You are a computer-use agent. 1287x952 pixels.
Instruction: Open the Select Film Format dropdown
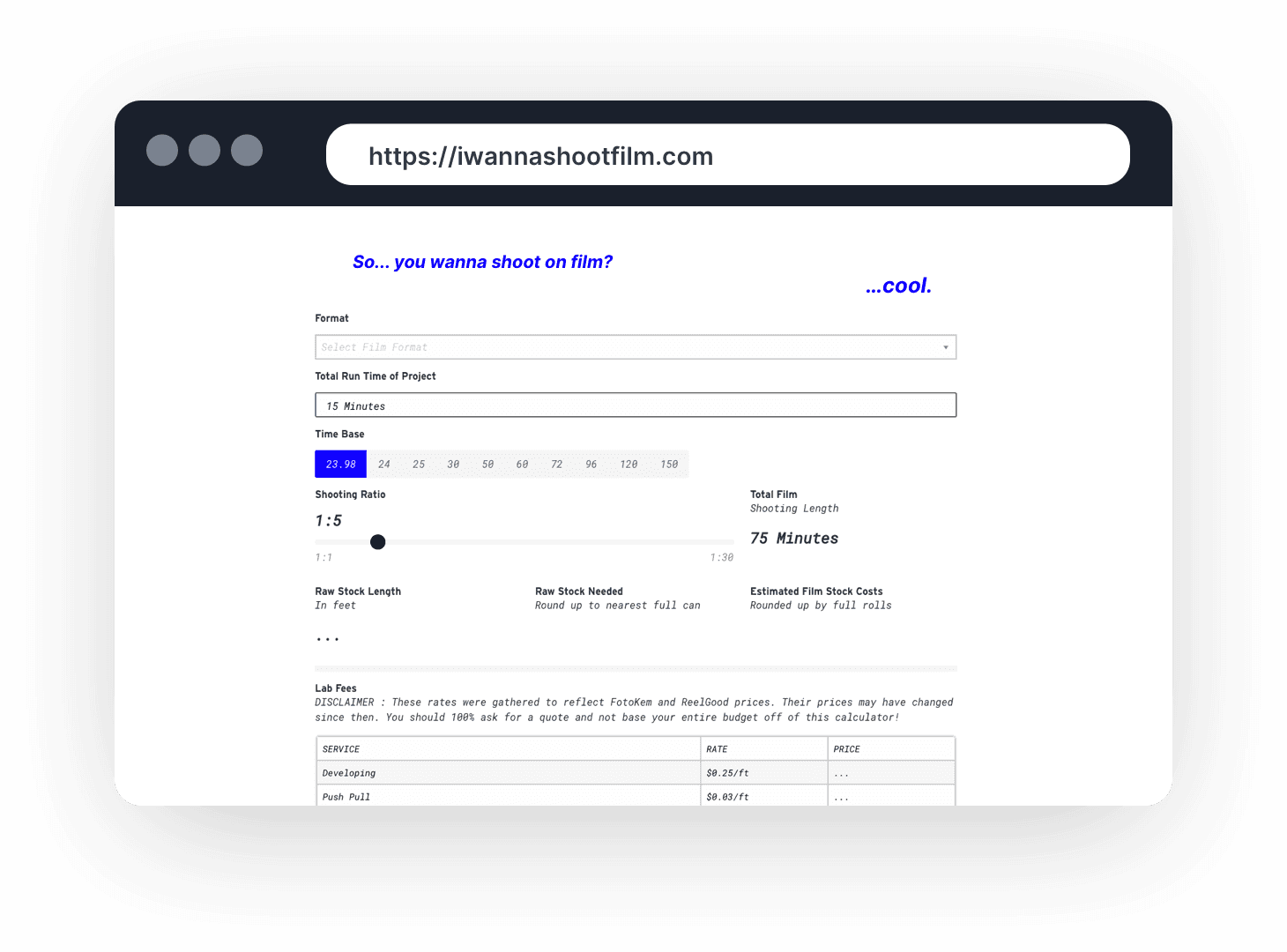pos(626,347)
